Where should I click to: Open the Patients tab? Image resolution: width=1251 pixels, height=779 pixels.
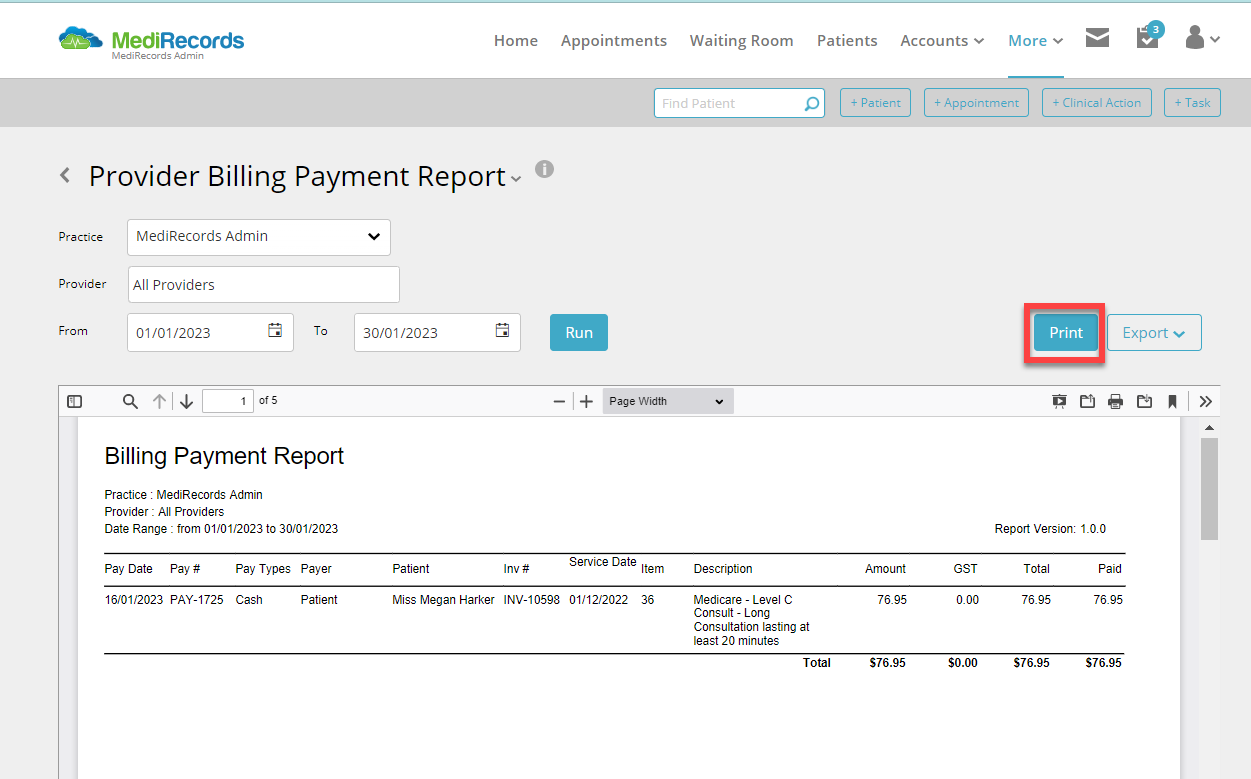click(847, 41)
